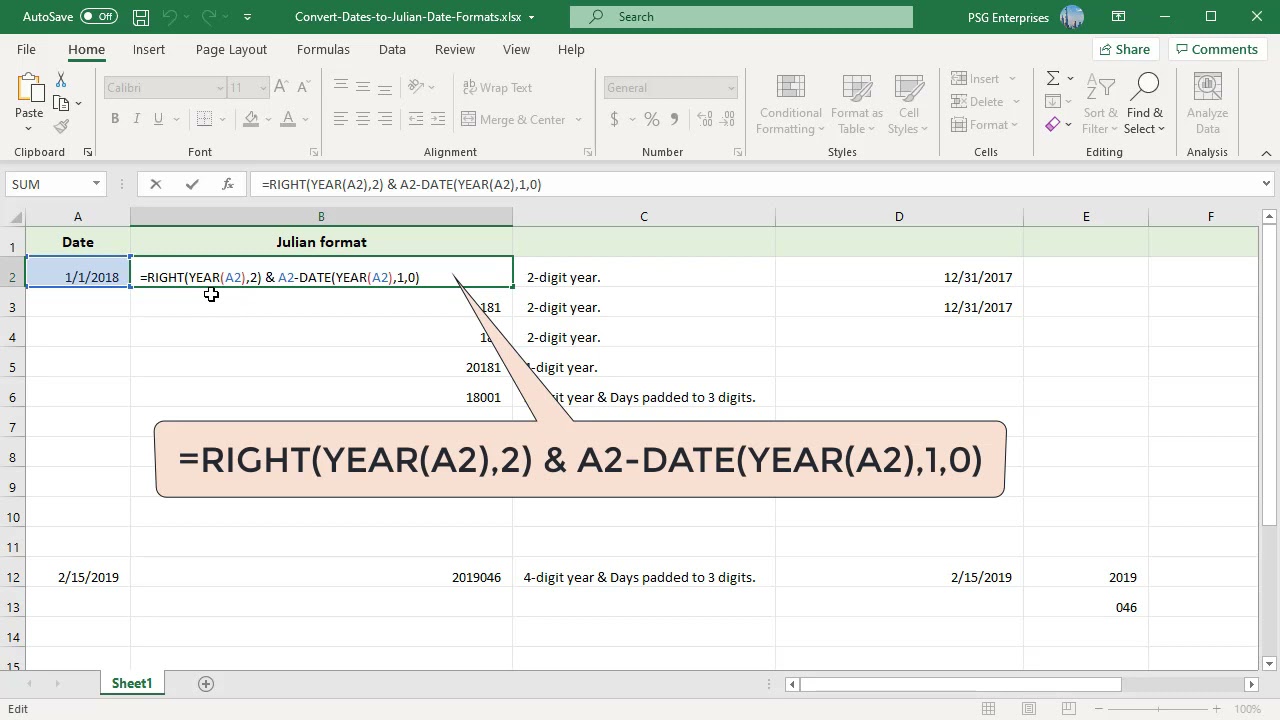Click Merge & Center button
The image size is (1280, 720).
(x=514, y=120)
